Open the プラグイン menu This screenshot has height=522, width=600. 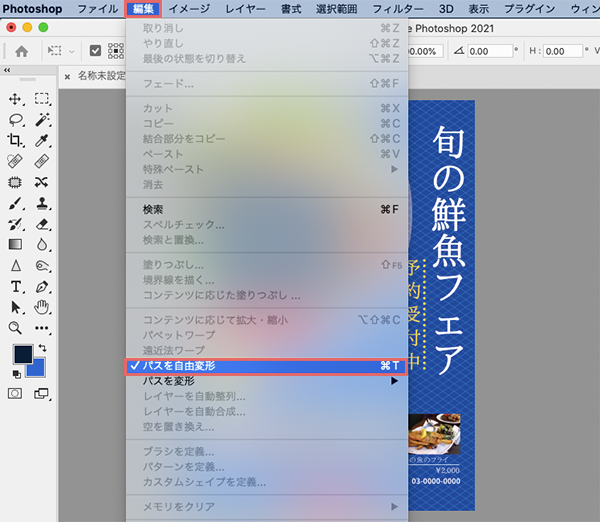coord(530,9)
